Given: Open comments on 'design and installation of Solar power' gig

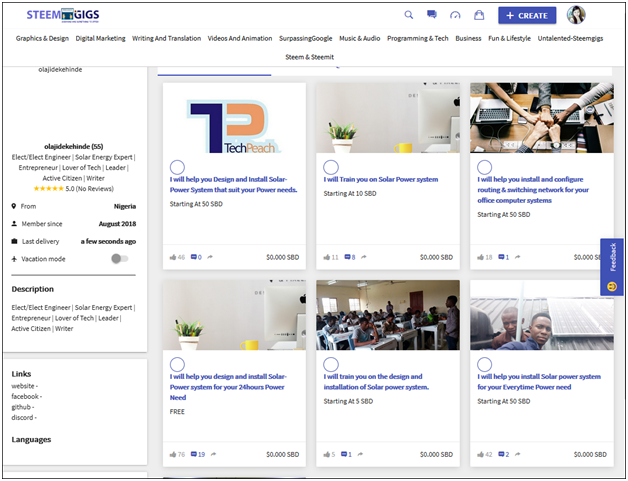Looking at the screenshot, I should coord(346,454).
